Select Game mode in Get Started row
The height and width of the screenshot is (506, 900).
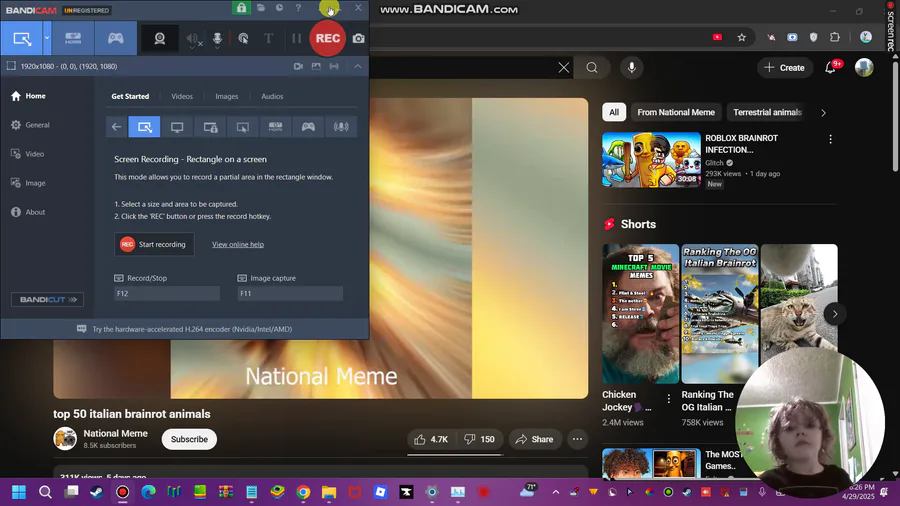(x=308, y=127)
